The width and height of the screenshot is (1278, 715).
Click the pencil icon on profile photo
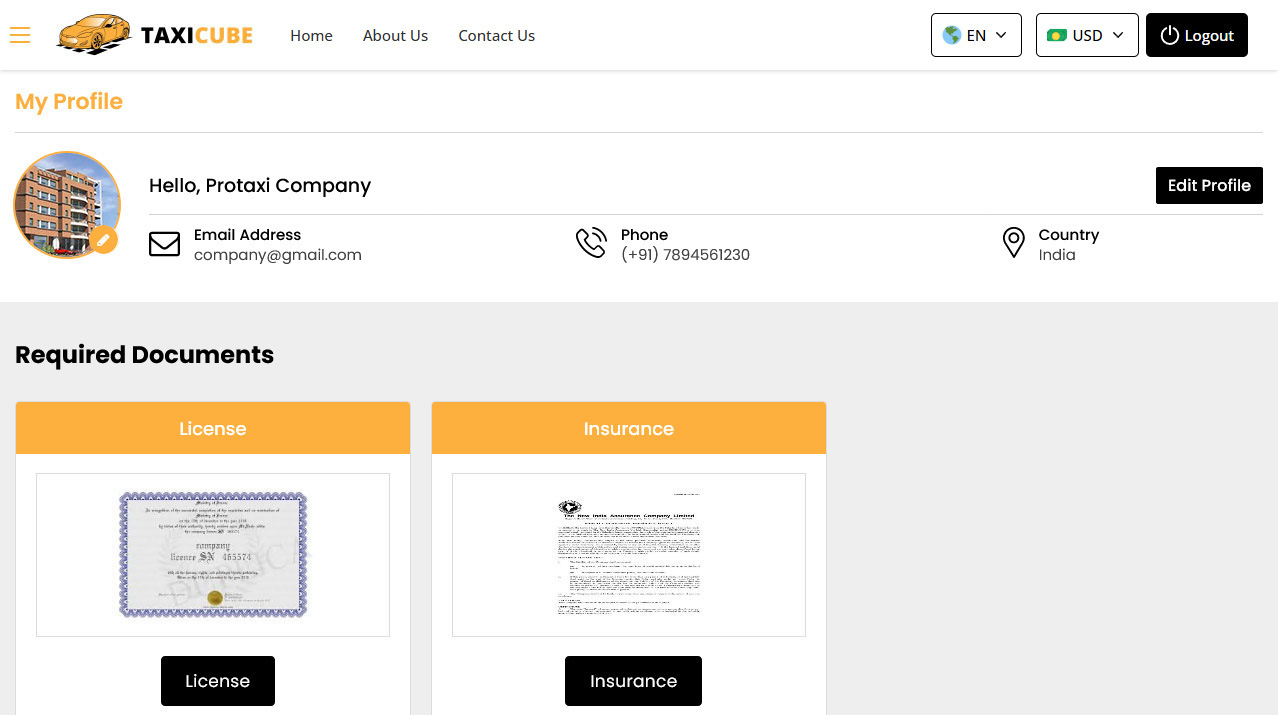(x=103, y=240)
